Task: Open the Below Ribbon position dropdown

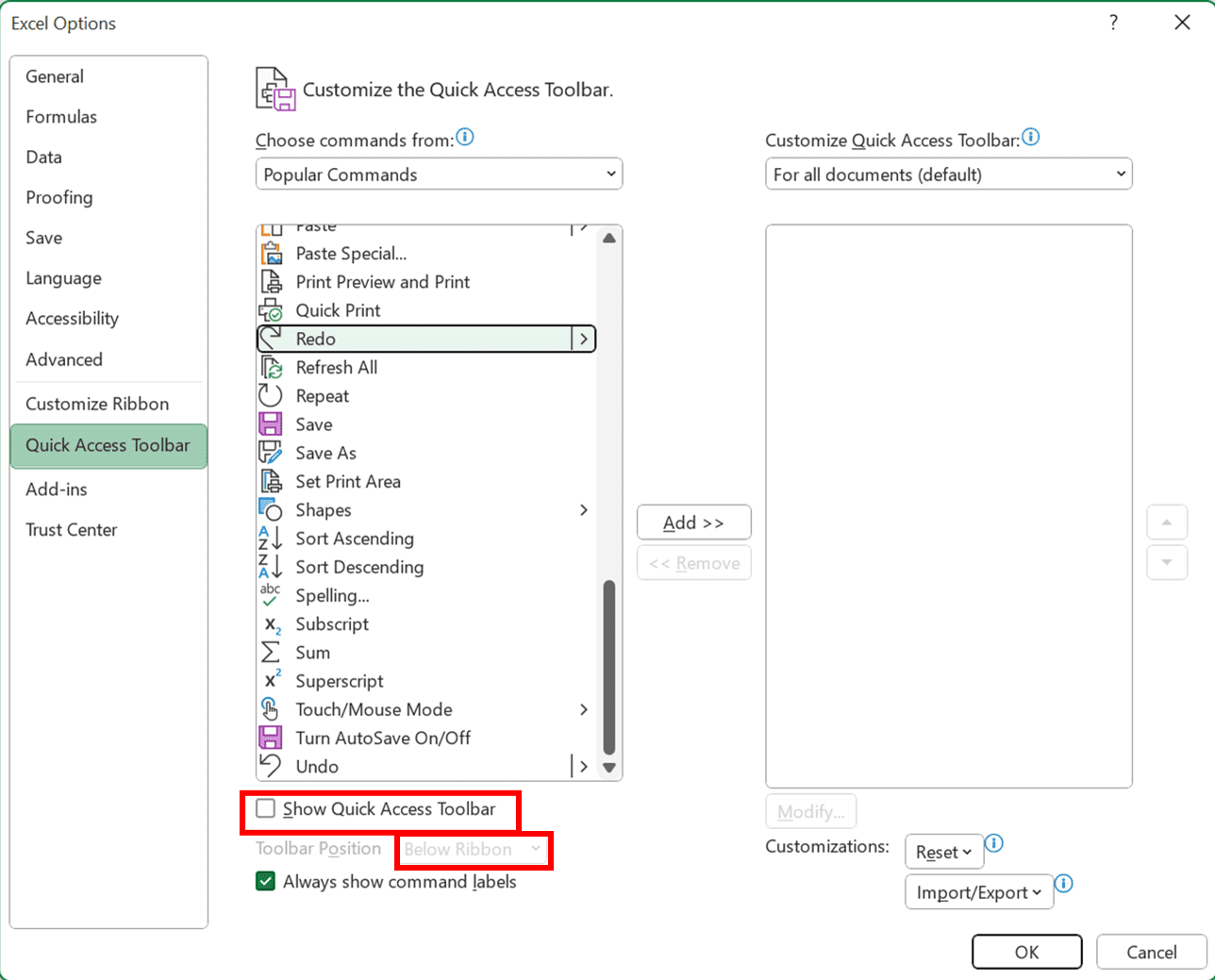Action: pos(473,850)
